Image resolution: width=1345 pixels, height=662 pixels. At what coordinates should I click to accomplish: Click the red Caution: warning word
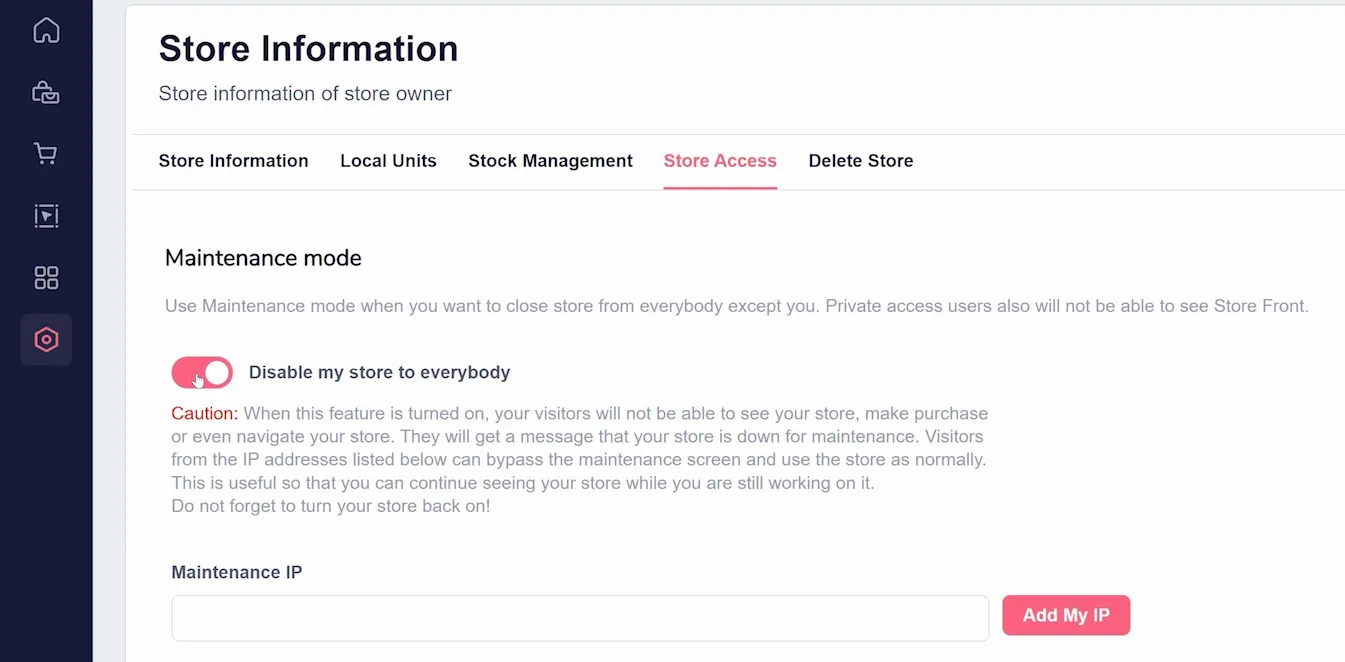click(x=205, y=414)
